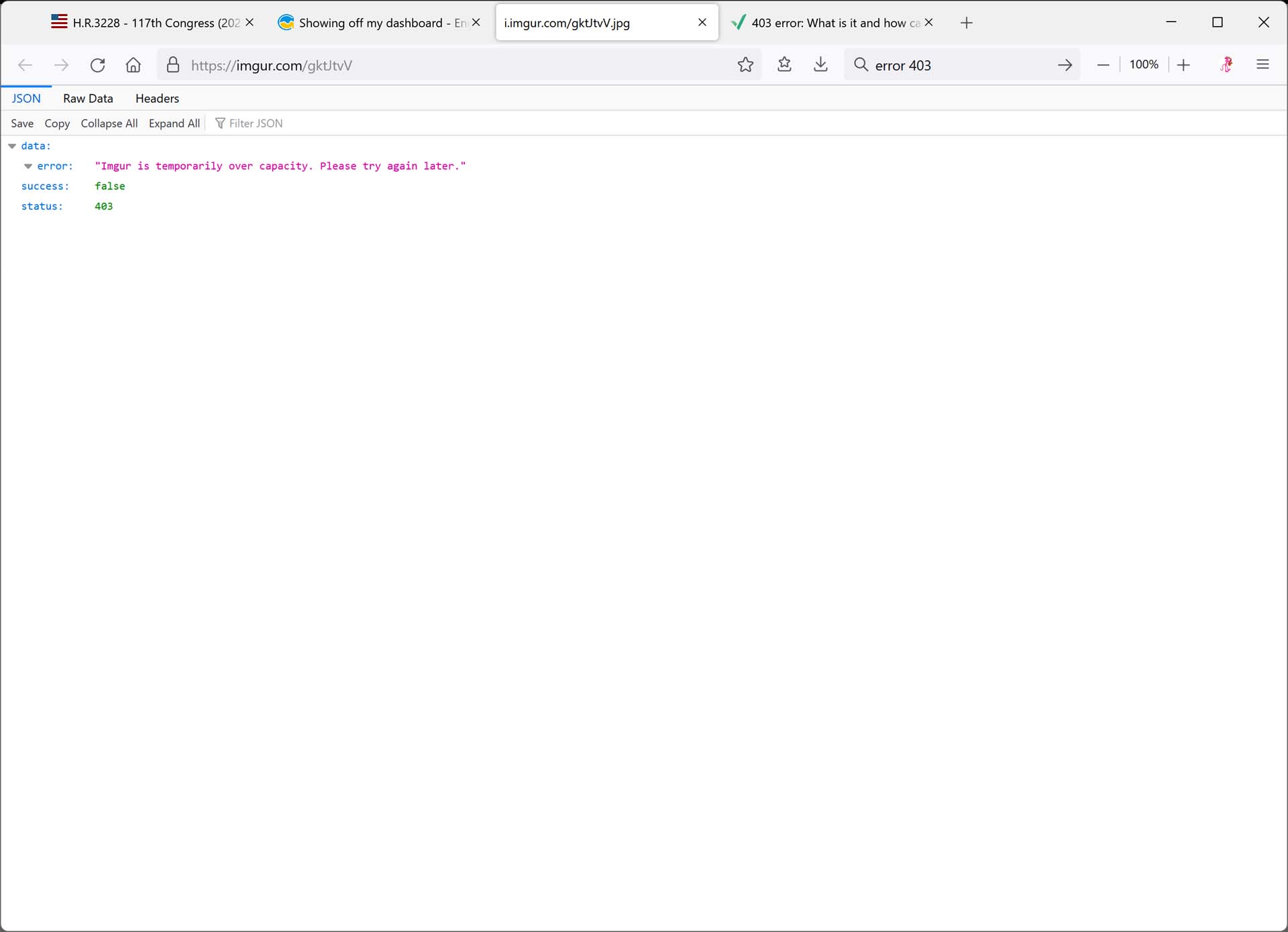The height and width of the screenshot is (932, 1288).
Task: Click the extension icon next to the zoom controls
Action: point(1226,65)
